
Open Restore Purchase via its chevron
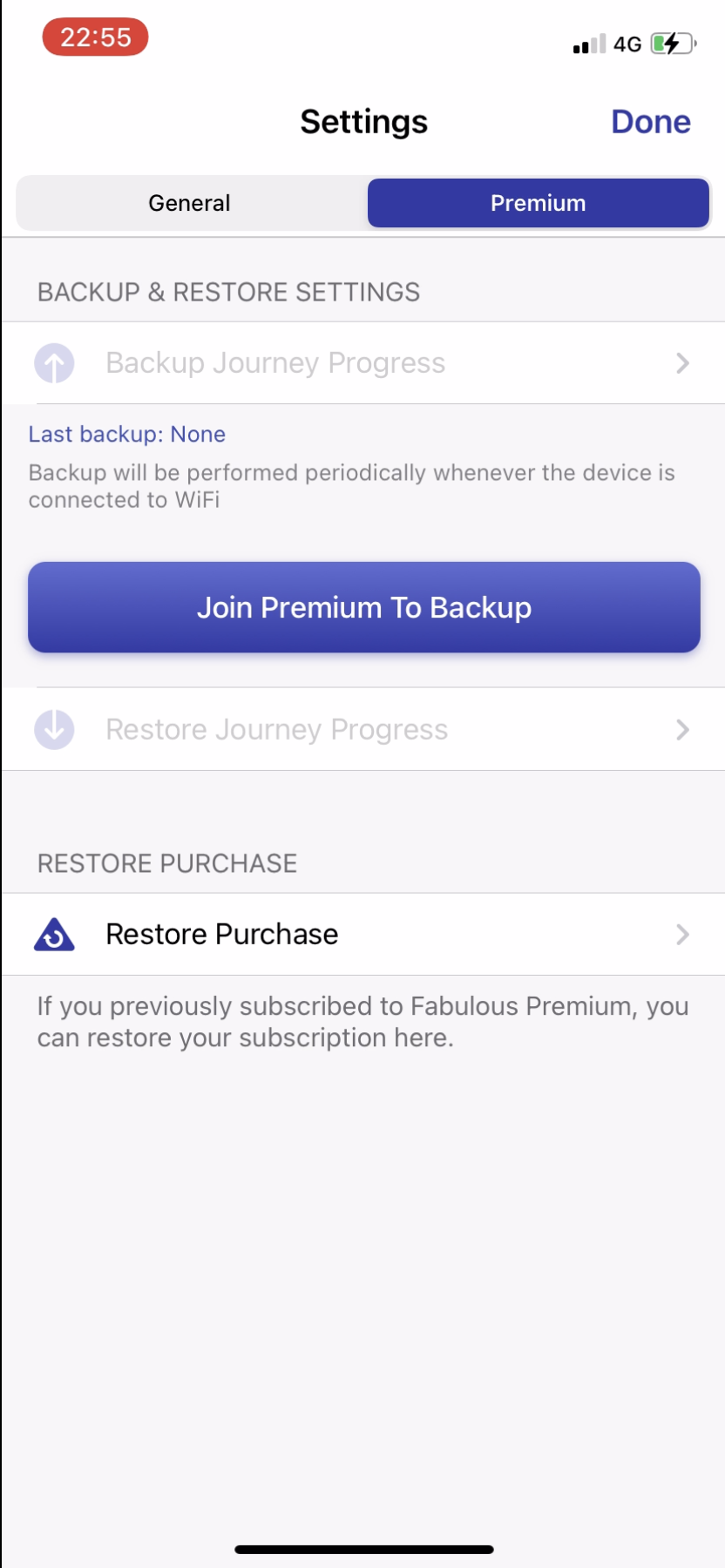coord(682,934)
